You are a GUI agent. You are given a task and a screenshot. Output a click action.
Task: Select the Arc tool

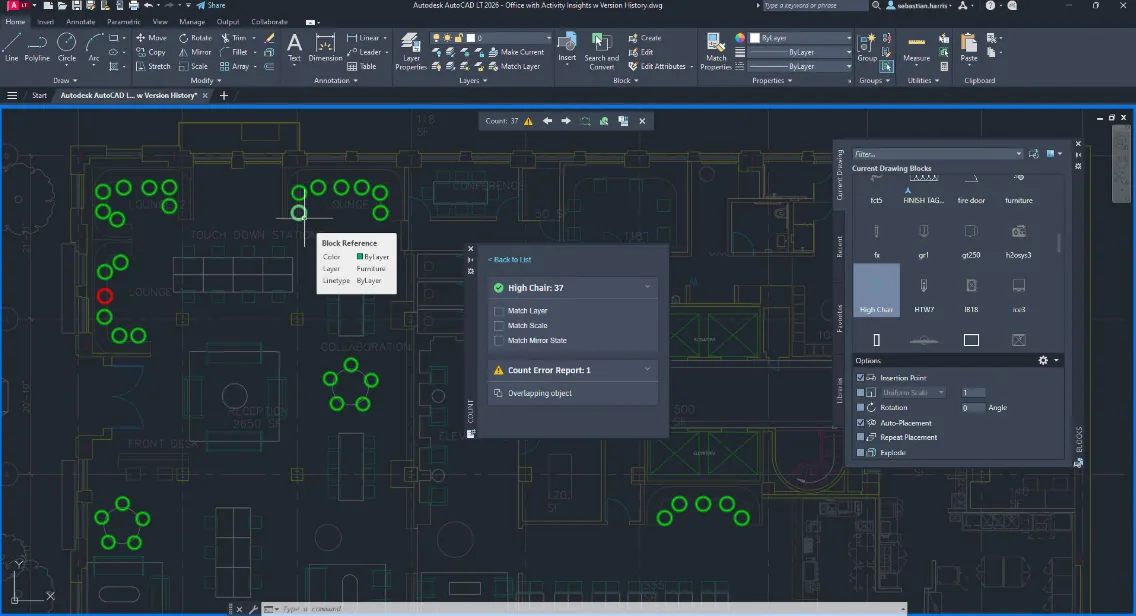coord(94,48)
